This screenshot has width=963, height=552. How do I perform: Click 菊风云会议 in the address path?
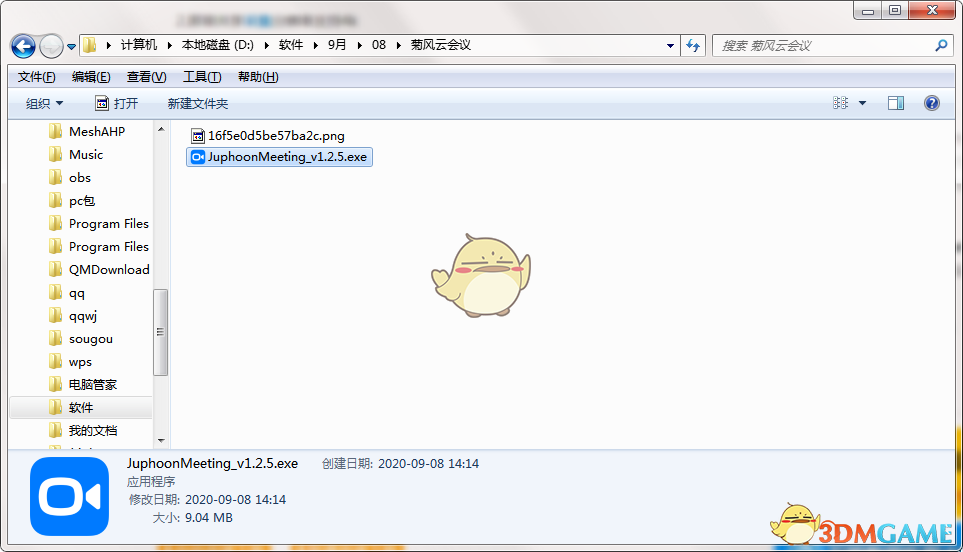tap(441, 45)
